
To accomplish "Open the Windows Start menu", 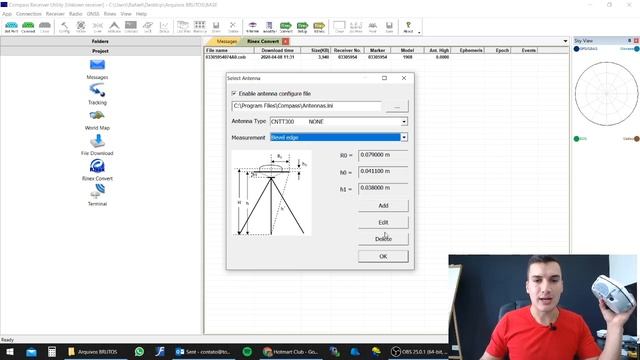I will click(10, 351).
